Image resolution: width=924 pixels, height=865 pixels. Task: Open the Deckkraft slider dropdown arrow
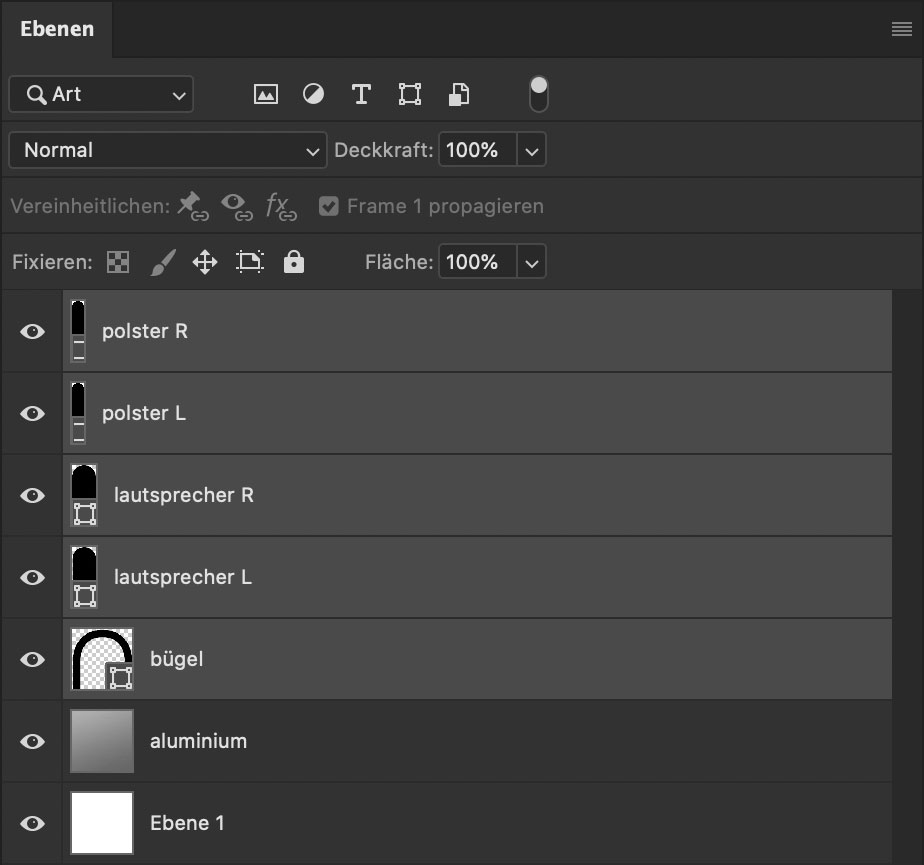pyautogui.click(x=532, y=150)
